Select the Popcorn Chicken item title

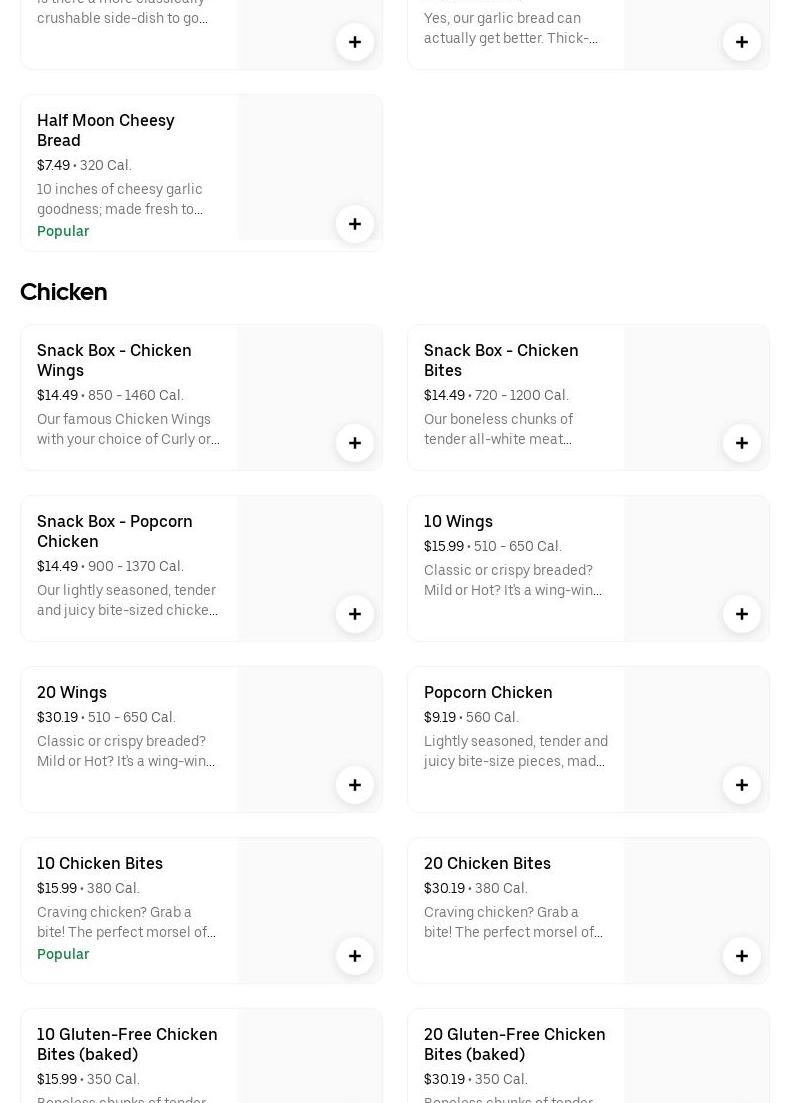(488, 692)
